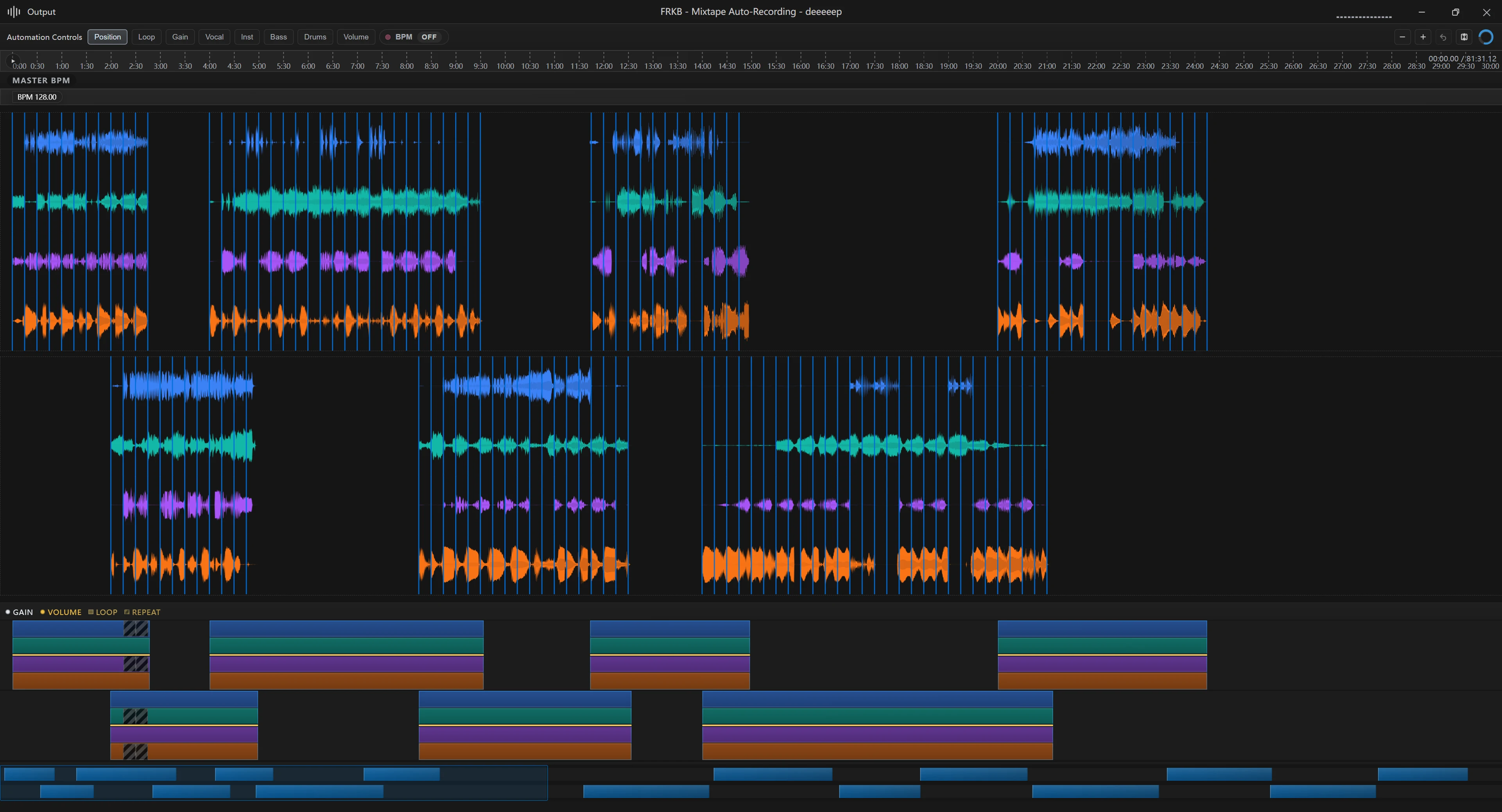The height and width of the screenshot is (812, 1502).
Task: Click the VOLUME legend item
Action: pos(61,612)
